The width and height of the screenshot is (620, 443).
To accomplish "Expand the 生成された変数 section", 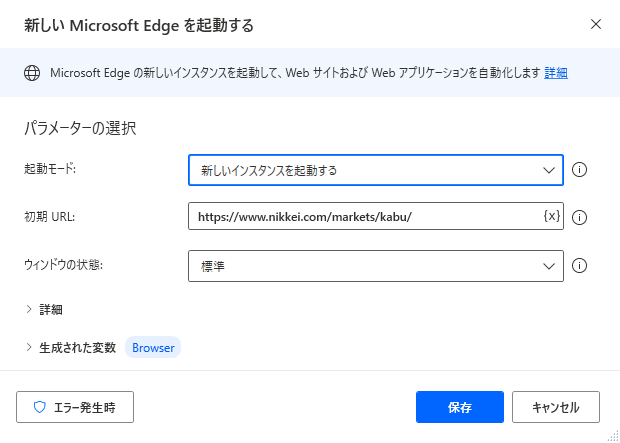I will pyautogui.click(x=71, y=348).
